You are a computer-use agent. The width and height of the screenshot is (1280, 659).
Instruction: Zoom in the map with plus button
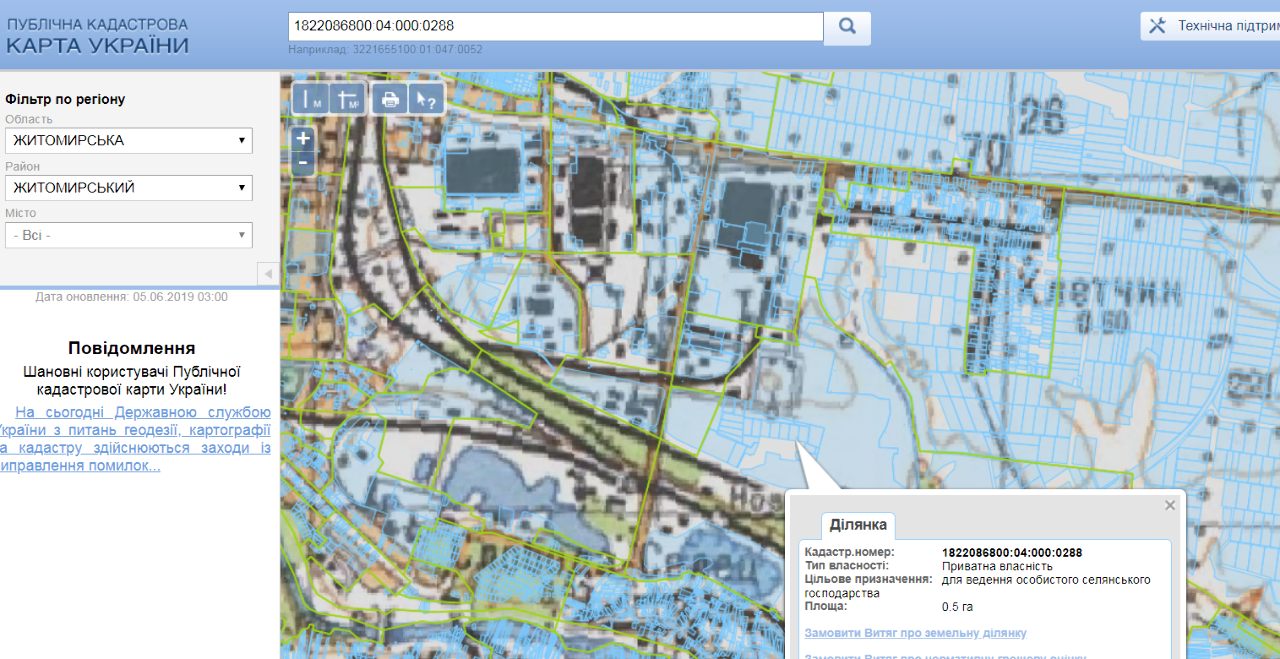(x=303, y=139)
